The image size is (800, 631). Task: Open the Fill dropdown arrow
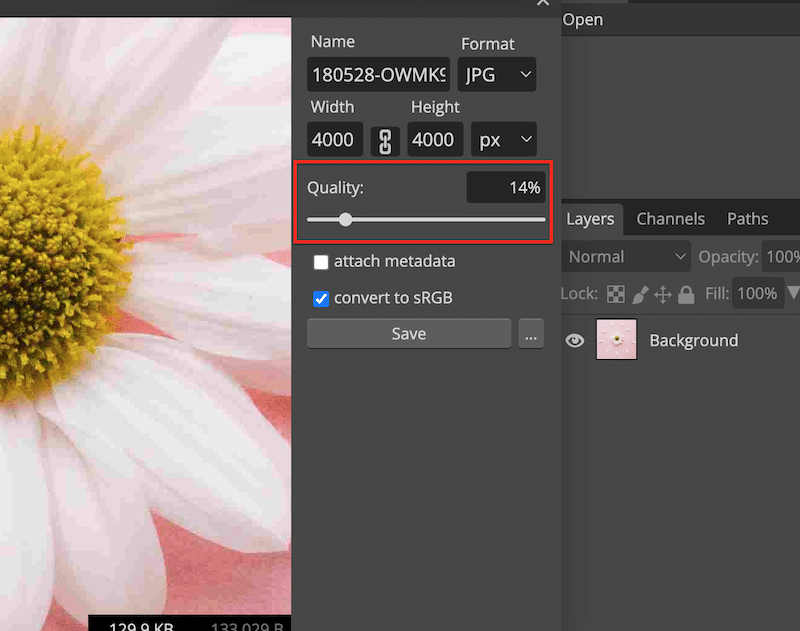(x=793, y=293)
